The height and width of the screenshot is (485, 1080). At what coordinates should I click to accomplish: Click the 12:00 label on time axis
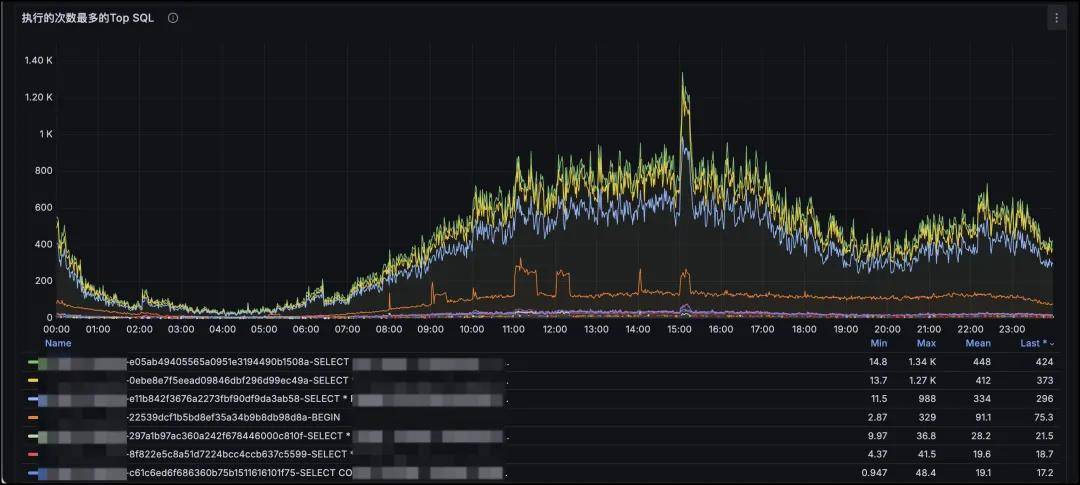[553, 329]
